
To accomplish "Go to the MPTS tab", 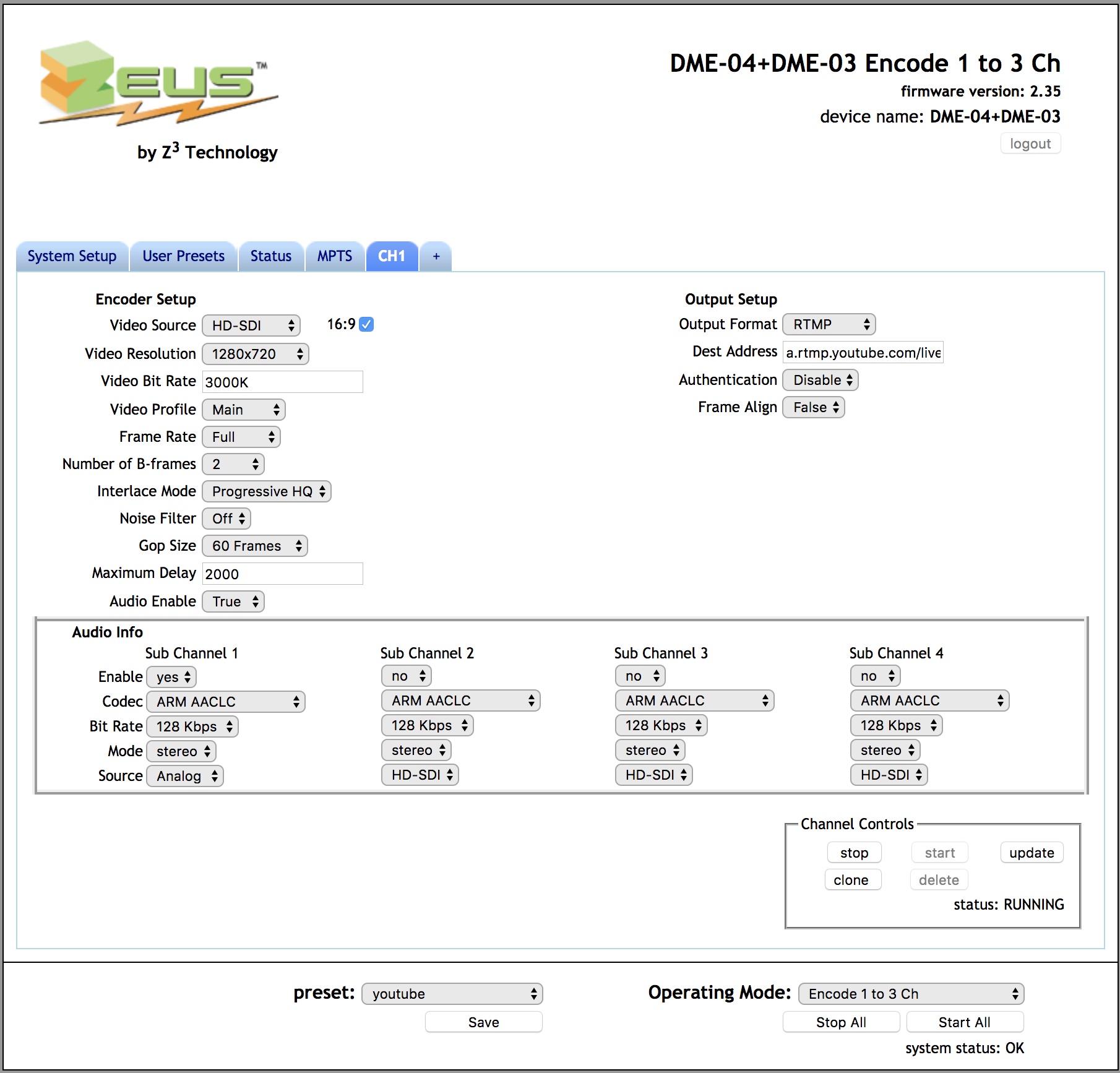I will [335, 256].
